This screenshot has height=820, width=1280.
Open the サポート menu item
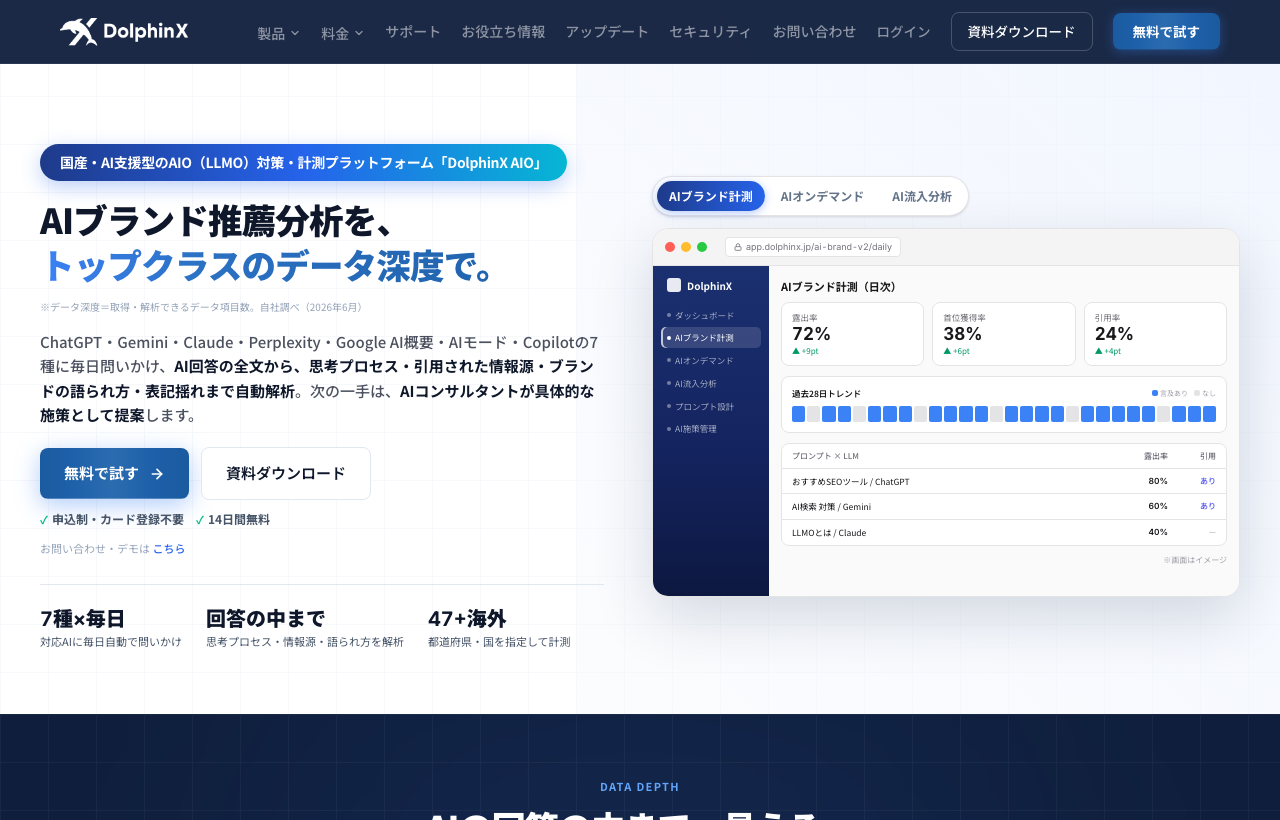[x=413, y=32]
